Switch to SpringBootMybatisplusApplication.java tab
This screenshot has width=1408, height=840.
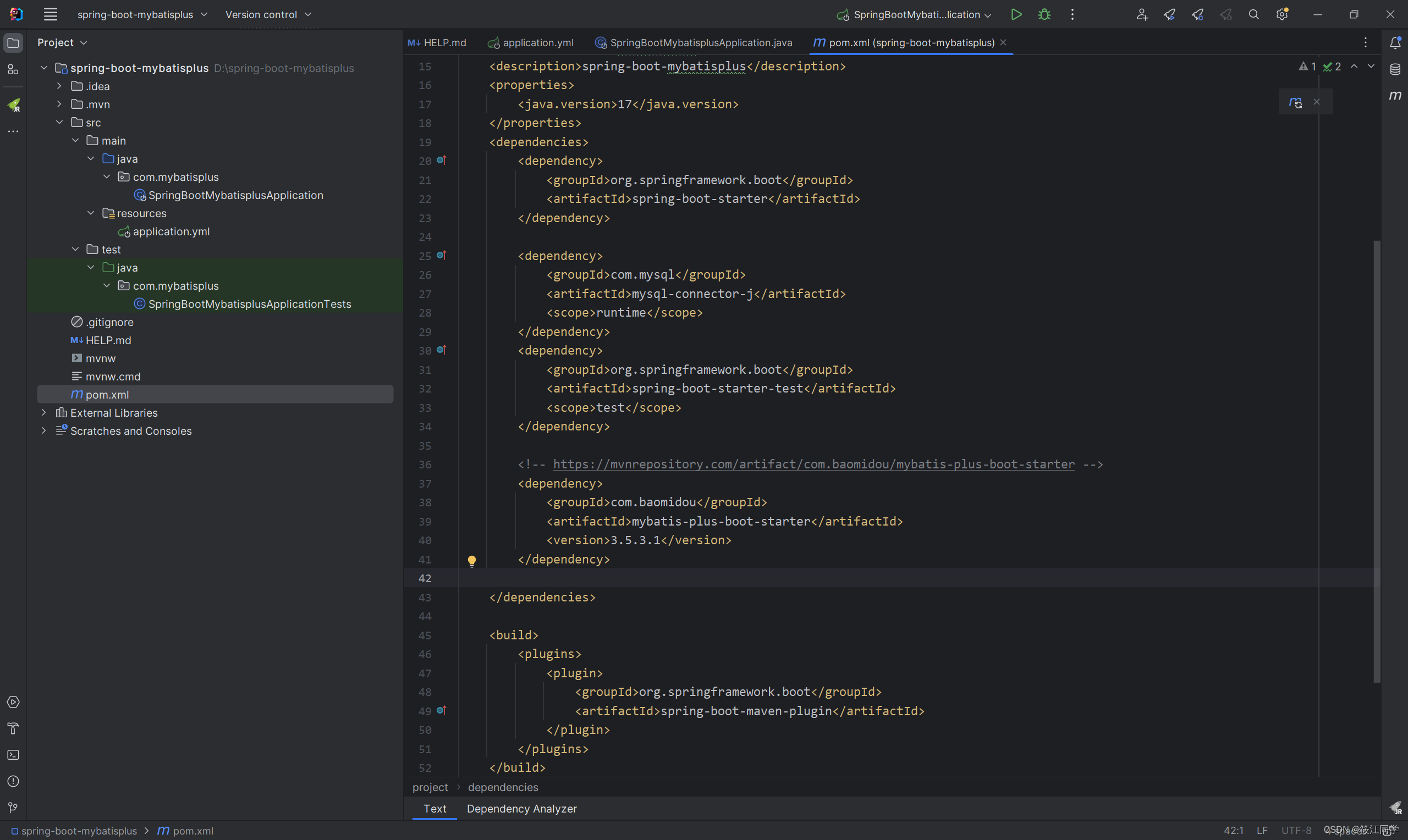click(694, 43)
